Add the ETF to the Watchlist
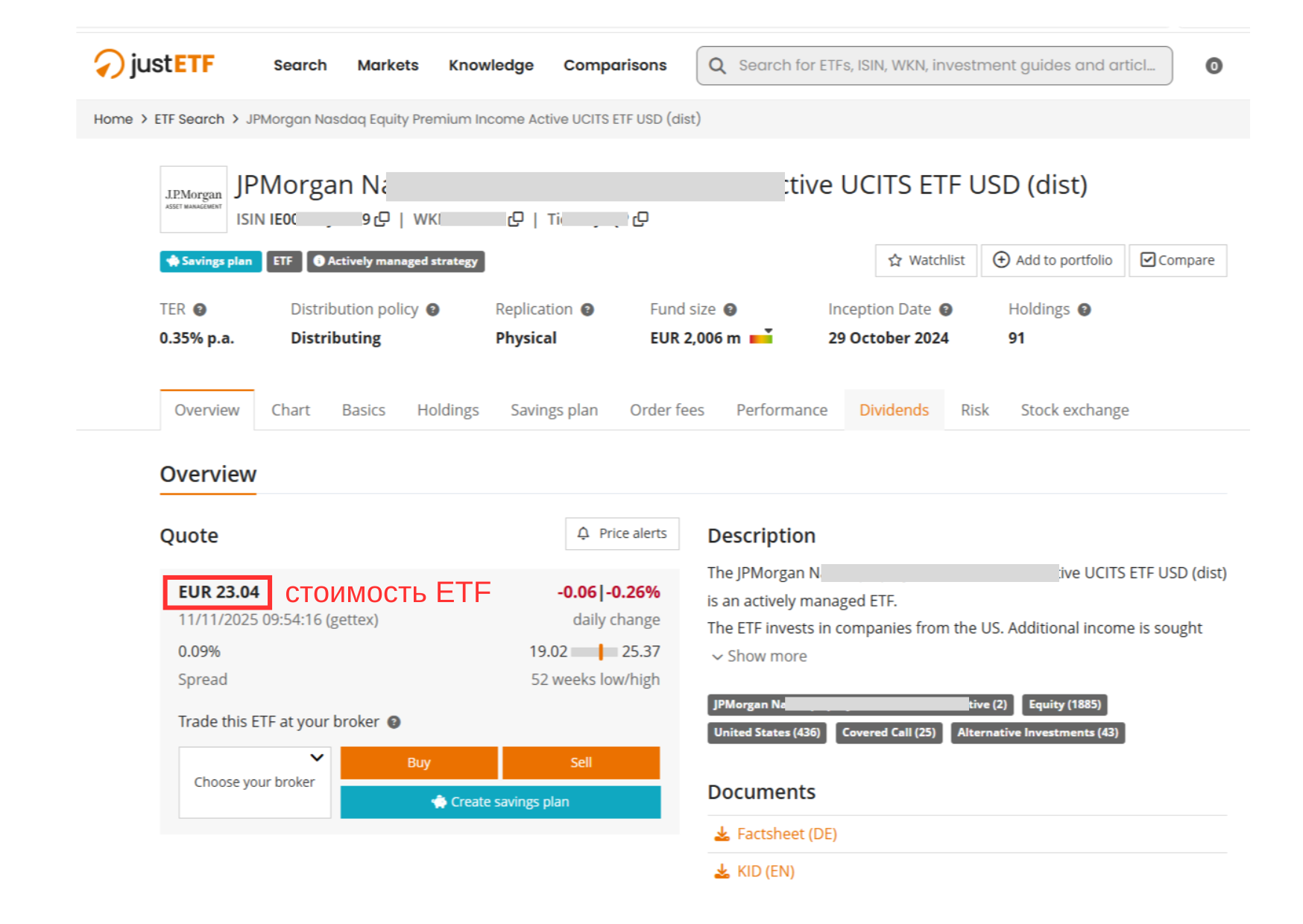 926,260
